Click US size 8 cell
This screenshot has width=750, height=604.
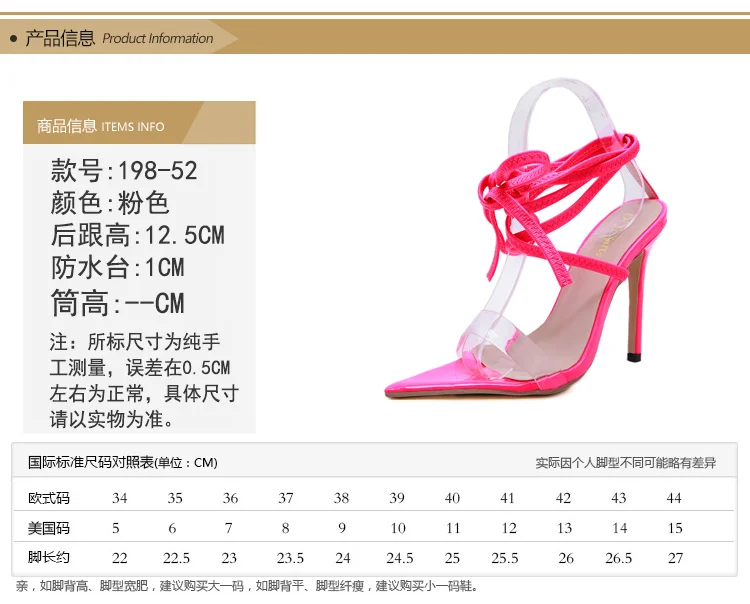pyautogui.click(x=286, y=528)
